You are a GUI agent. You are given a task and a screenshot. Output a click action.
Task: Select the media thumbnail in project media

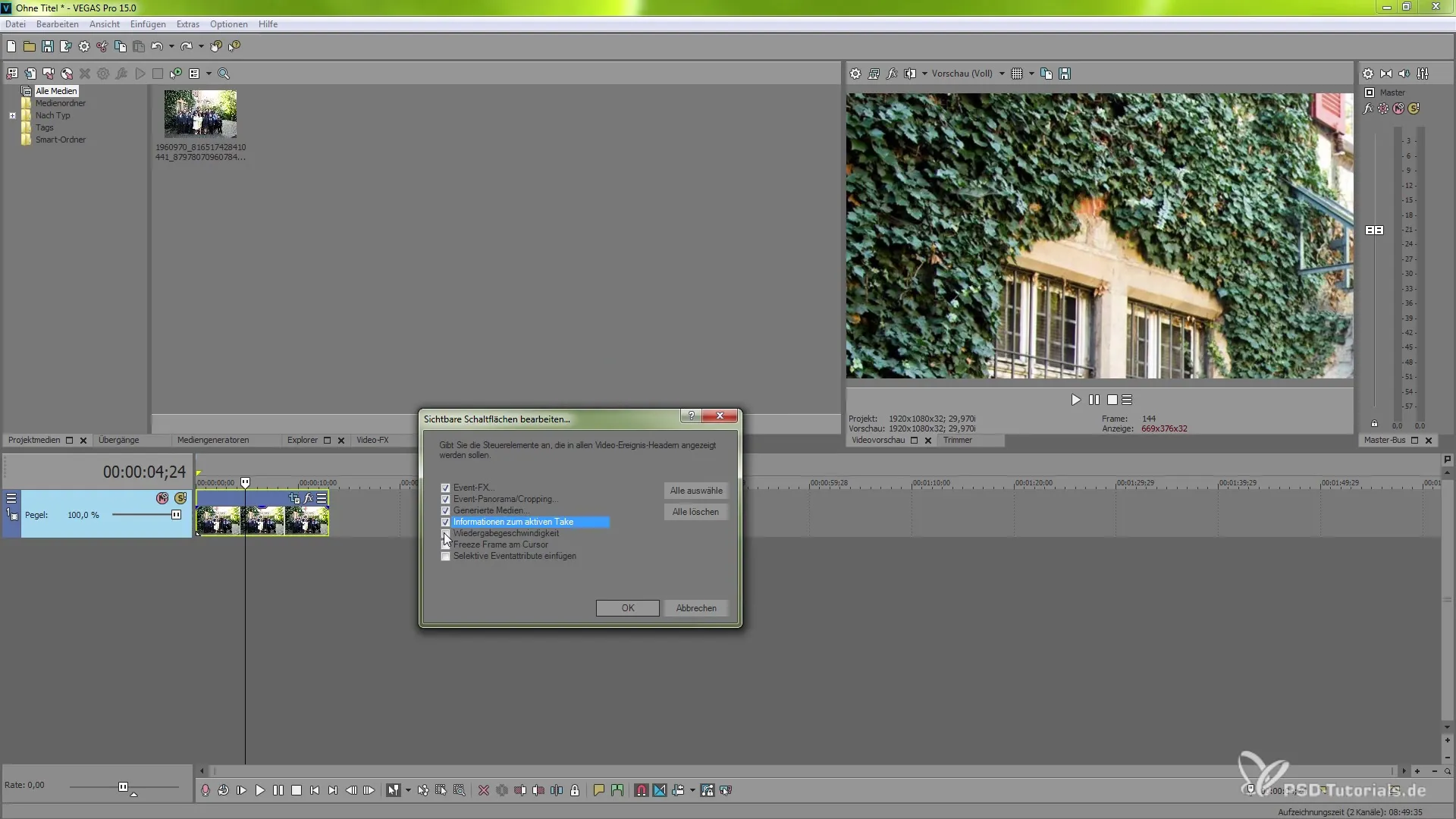coord(200,114)
